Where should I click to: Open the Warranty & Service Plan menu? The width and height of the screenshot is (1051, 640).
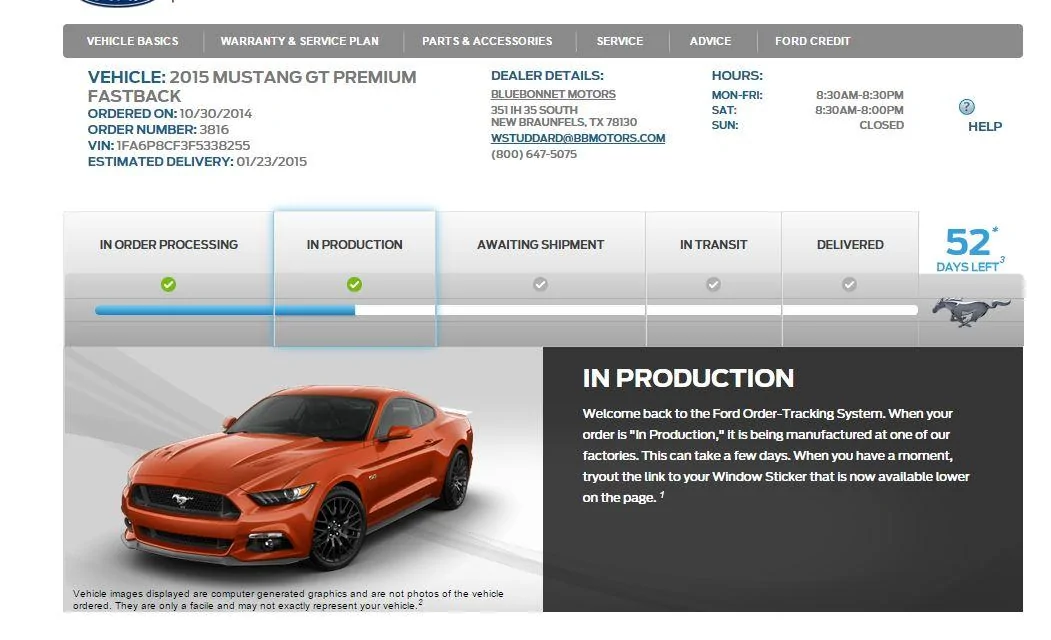pos(300,41)
